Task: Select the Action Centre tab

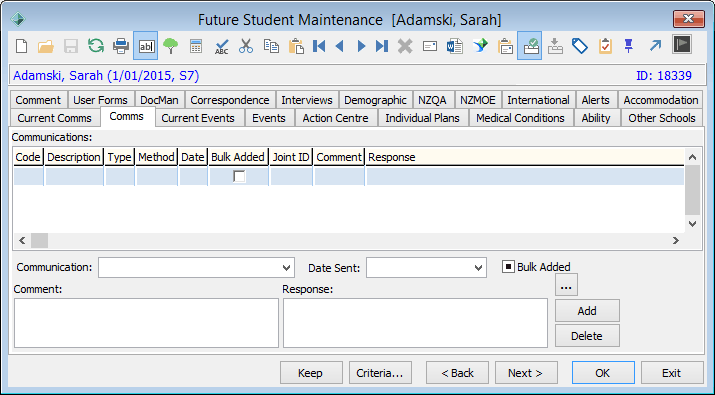Action: tap(336, 118)
